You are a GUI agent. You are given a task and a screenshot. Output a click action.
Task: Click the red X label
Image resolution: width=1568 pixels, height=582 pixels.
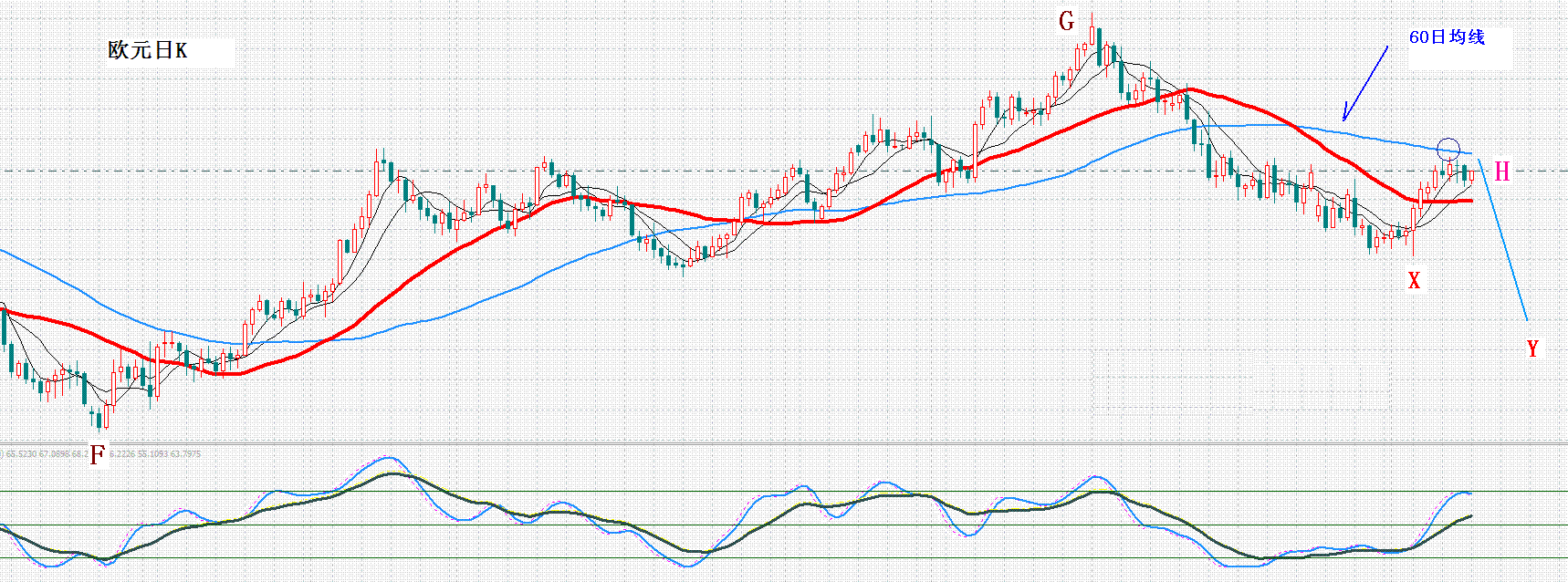point(1414,280)
